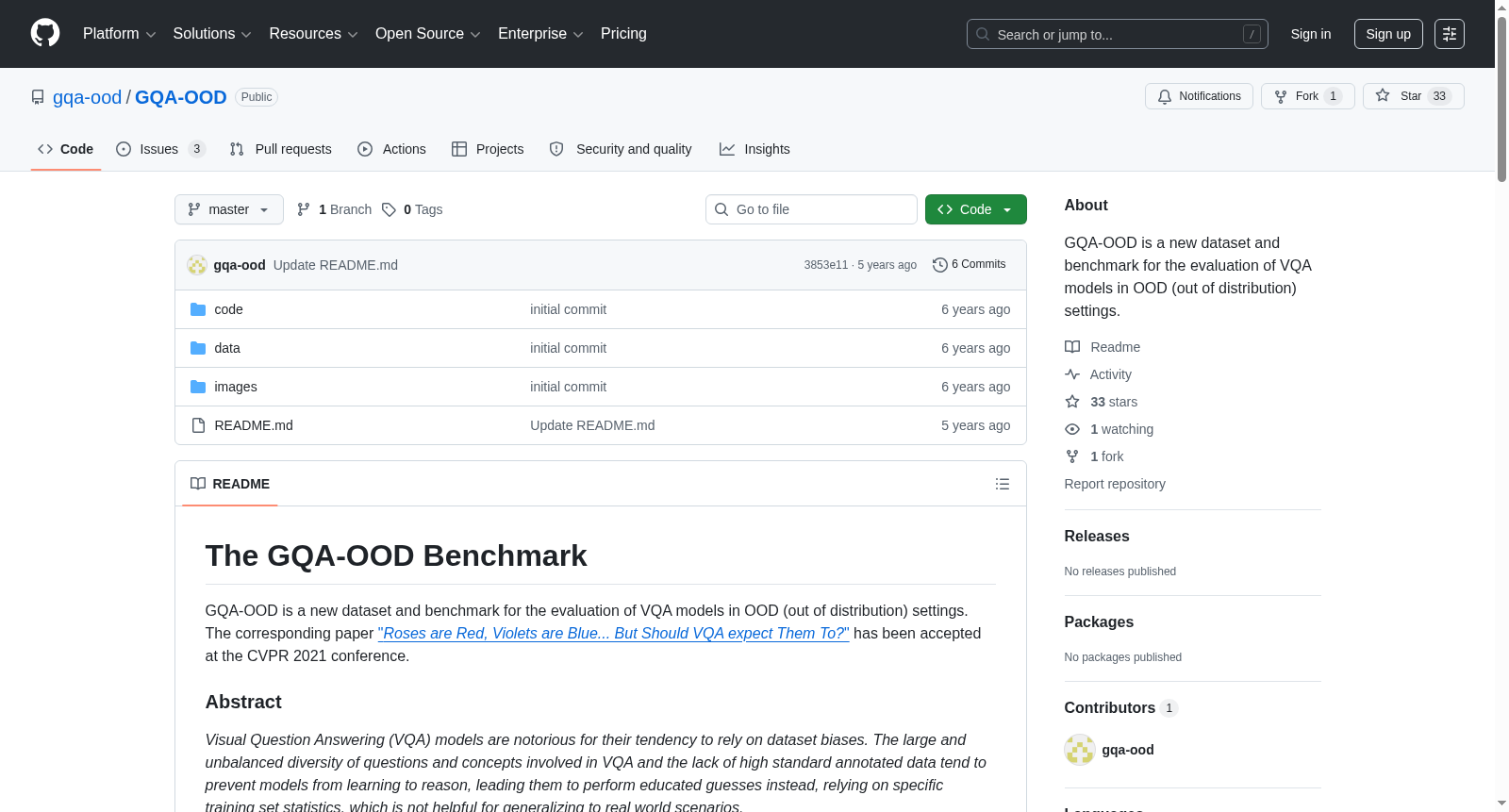The height and width of the screenshot is (812, 1509).
Task: Click the Sign up button
Action: (x=1388, y=34)
